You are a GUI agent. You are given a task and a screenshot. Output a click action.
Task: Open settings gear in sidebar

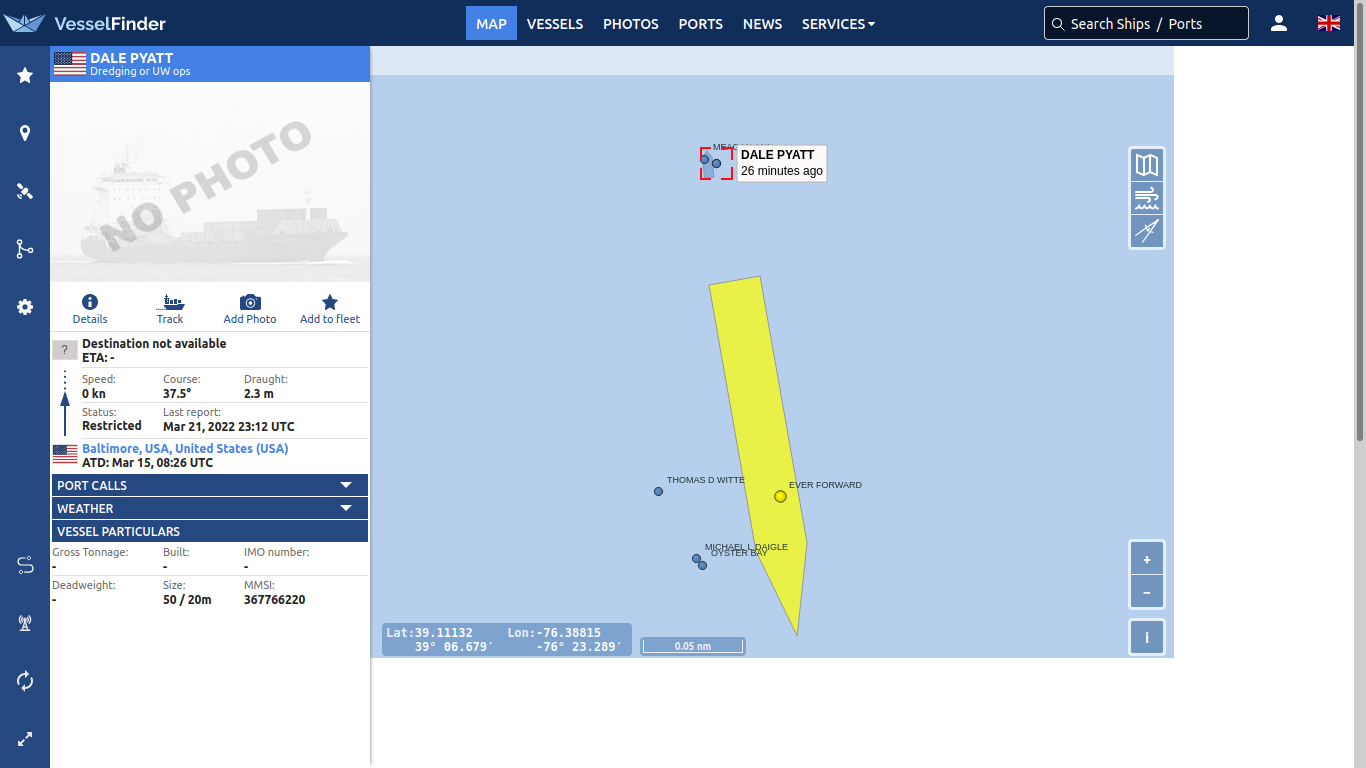pyautogui.click(x=25, y=307)
